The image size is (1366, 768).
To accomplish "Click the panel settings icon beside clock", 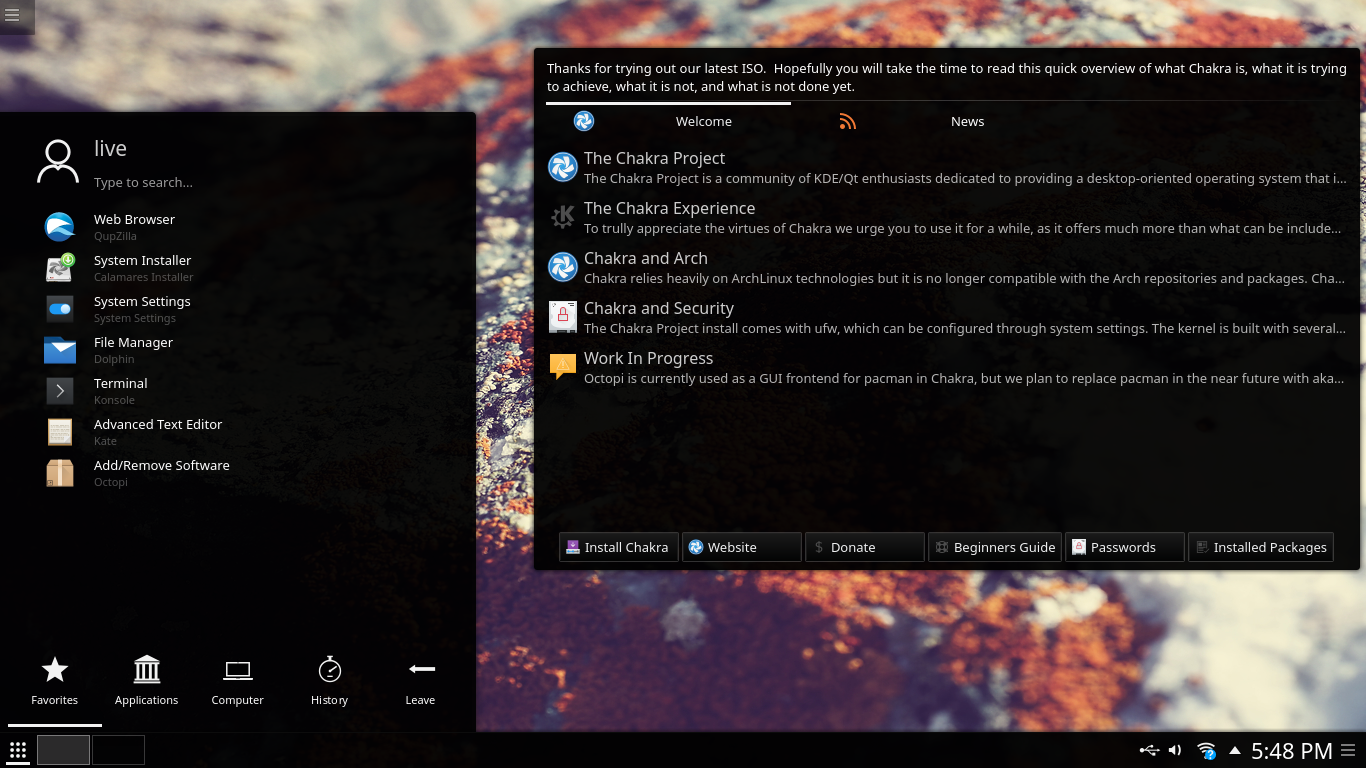I will coord(1349,750).
